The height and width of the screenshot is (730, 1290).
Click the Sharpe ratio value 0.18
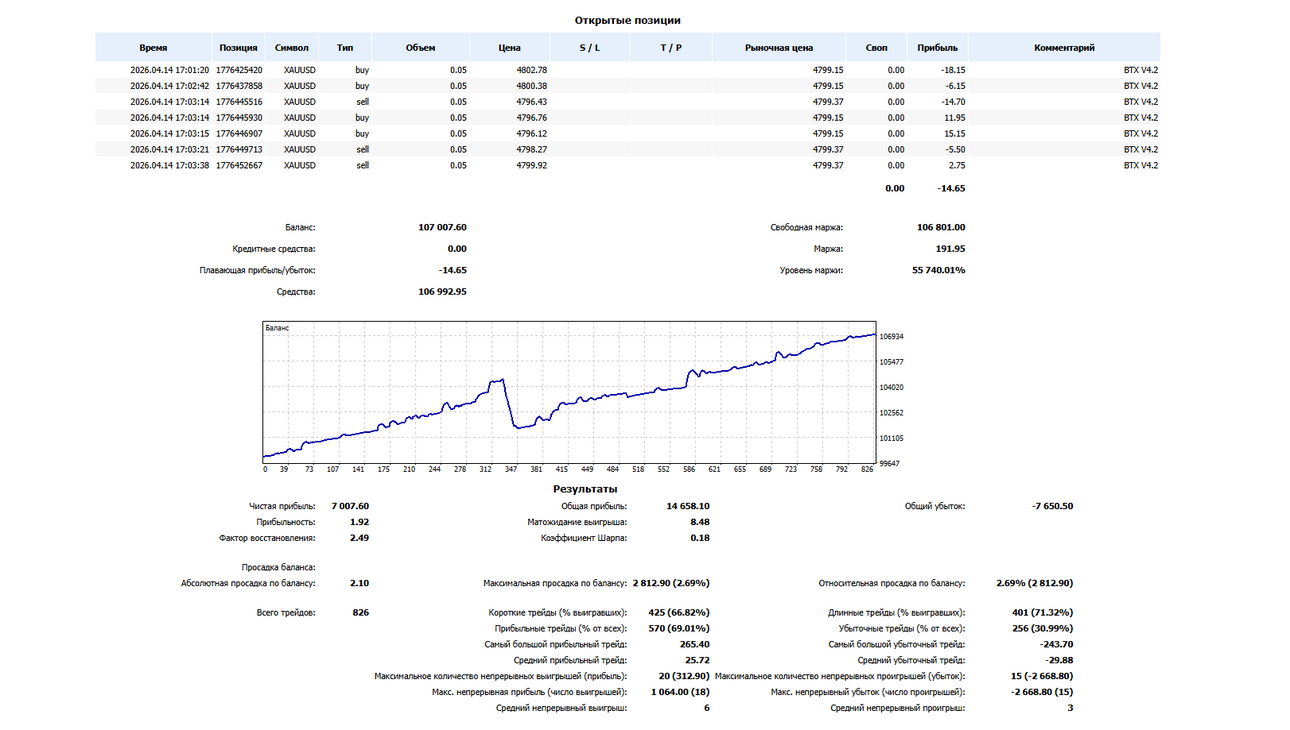point(700,538)
